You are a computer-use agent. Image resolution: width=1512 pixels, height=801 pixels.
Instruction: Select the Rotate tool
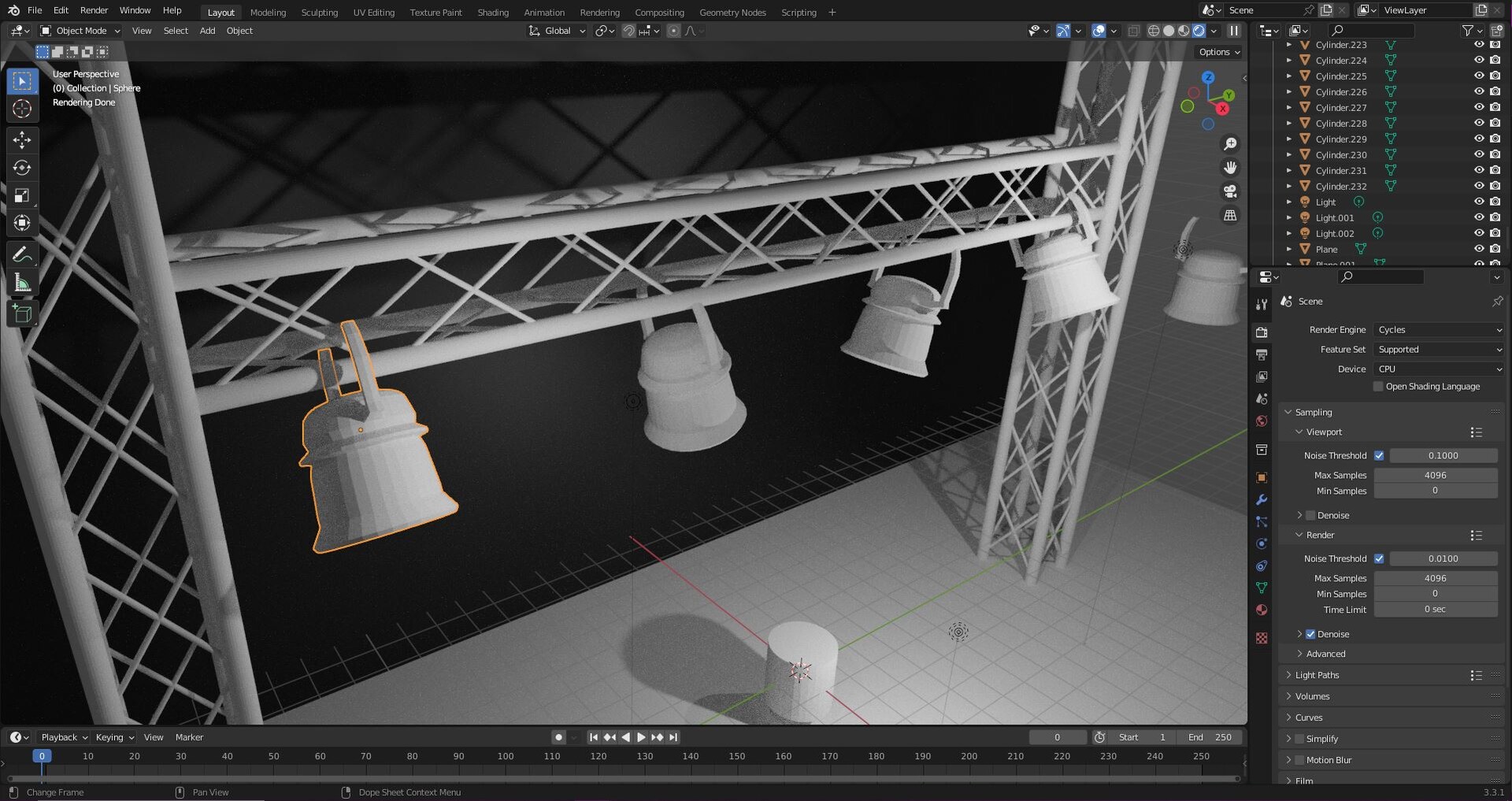22,168
